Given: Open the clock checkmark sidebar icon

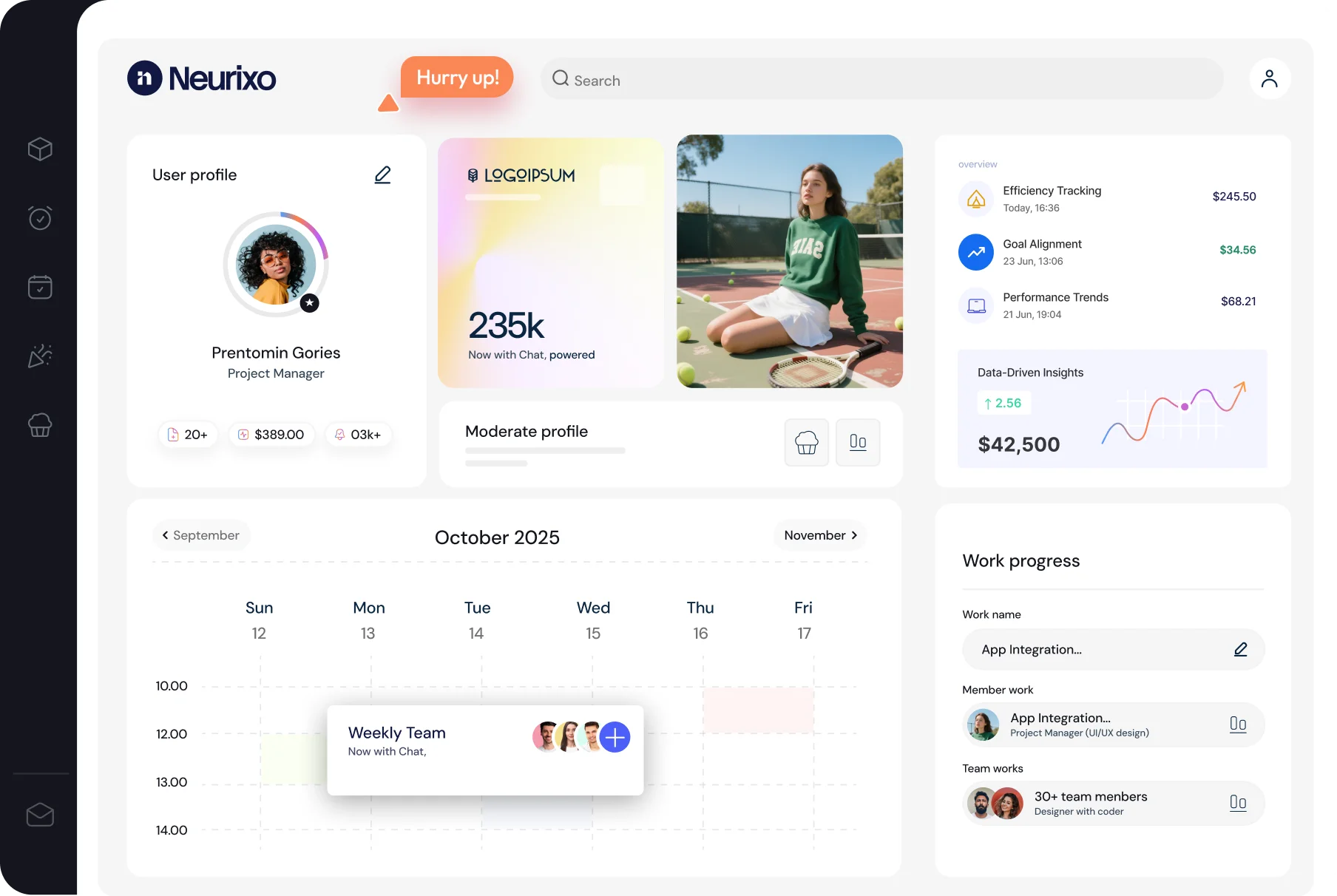Looking at the screenshot, I should coord(40,217).
